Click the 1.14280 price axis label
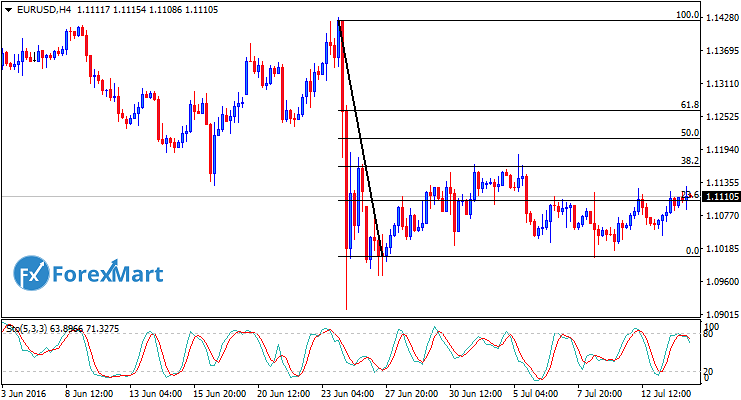Viewport: 741px width, 400px height. tap(721, 19)
